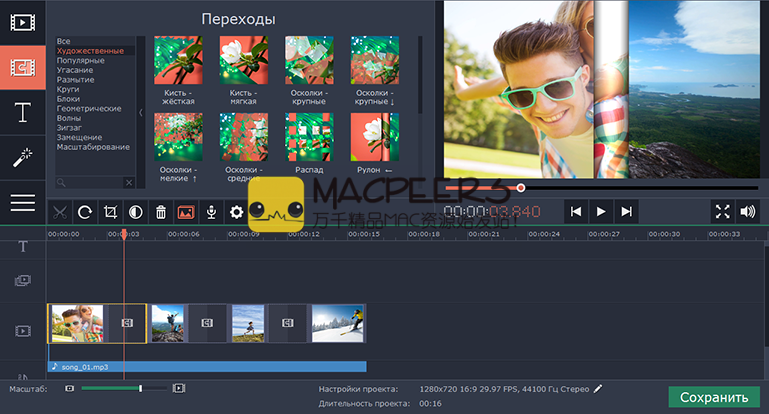The width and height of the screenshot is (769, 414).
Task: Choose the 'Осколки - средние' transition thumbnail
Action: (x=244, y=137)
